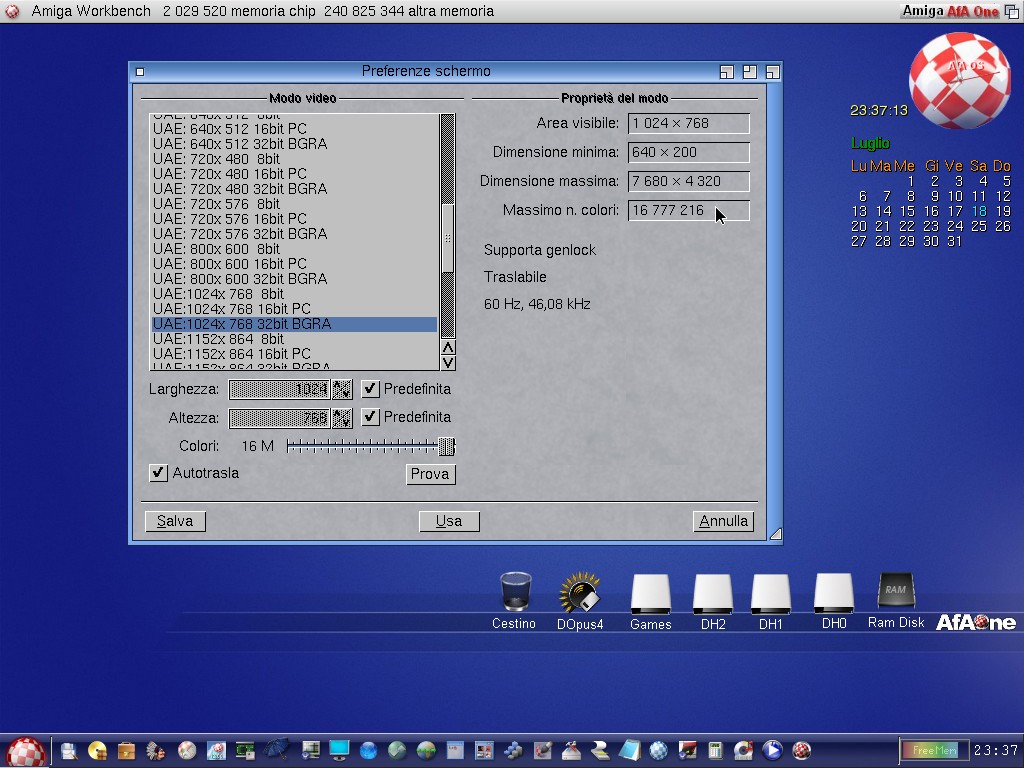Click the mode list scroll down arrow
1024x768 pixels.
(448, 363)
